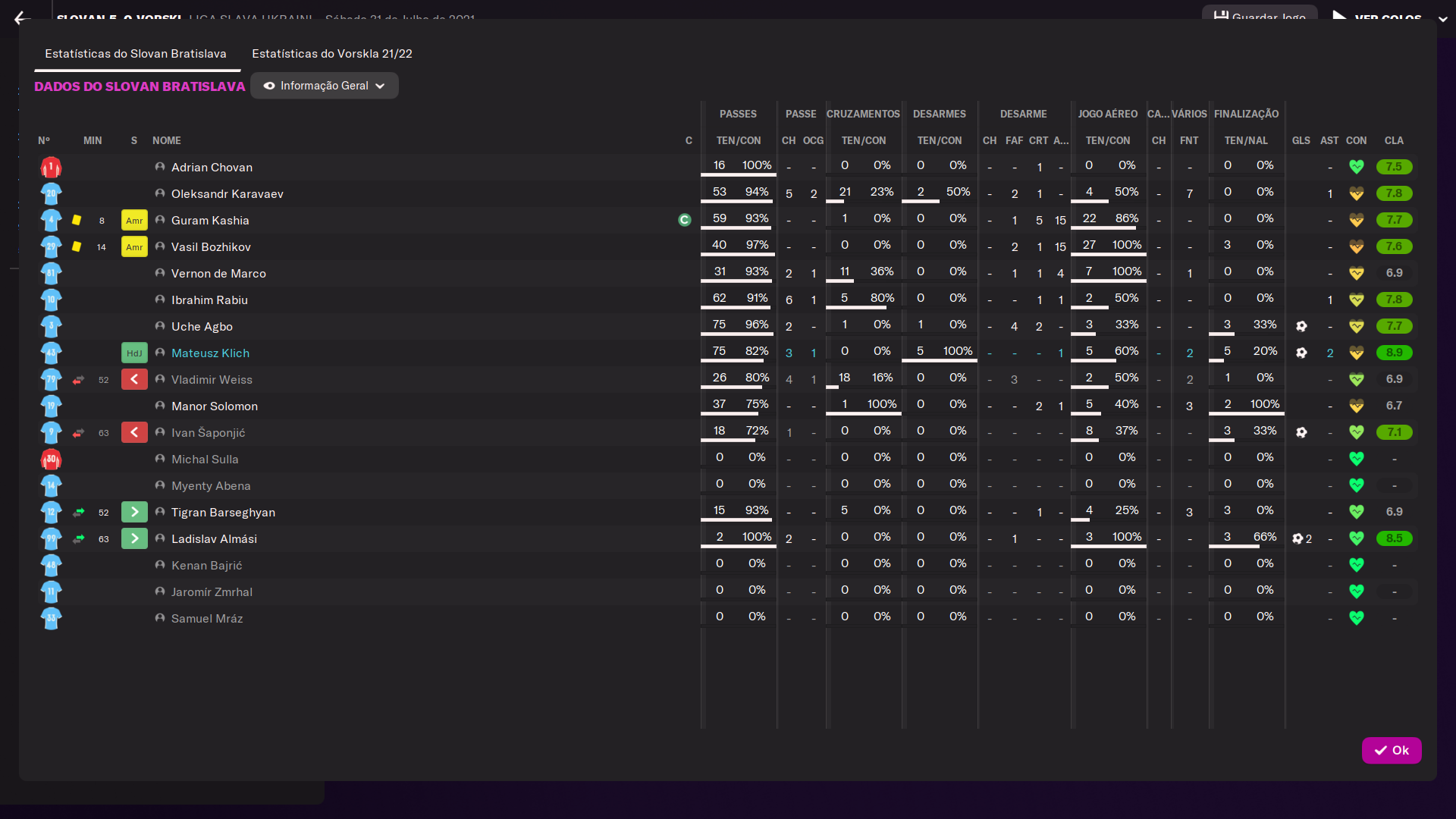This screenshot has height=819, width=1456.
Task: Click Adrian Chovan's 7.5 rating badge
Action: coord(1395,167)
